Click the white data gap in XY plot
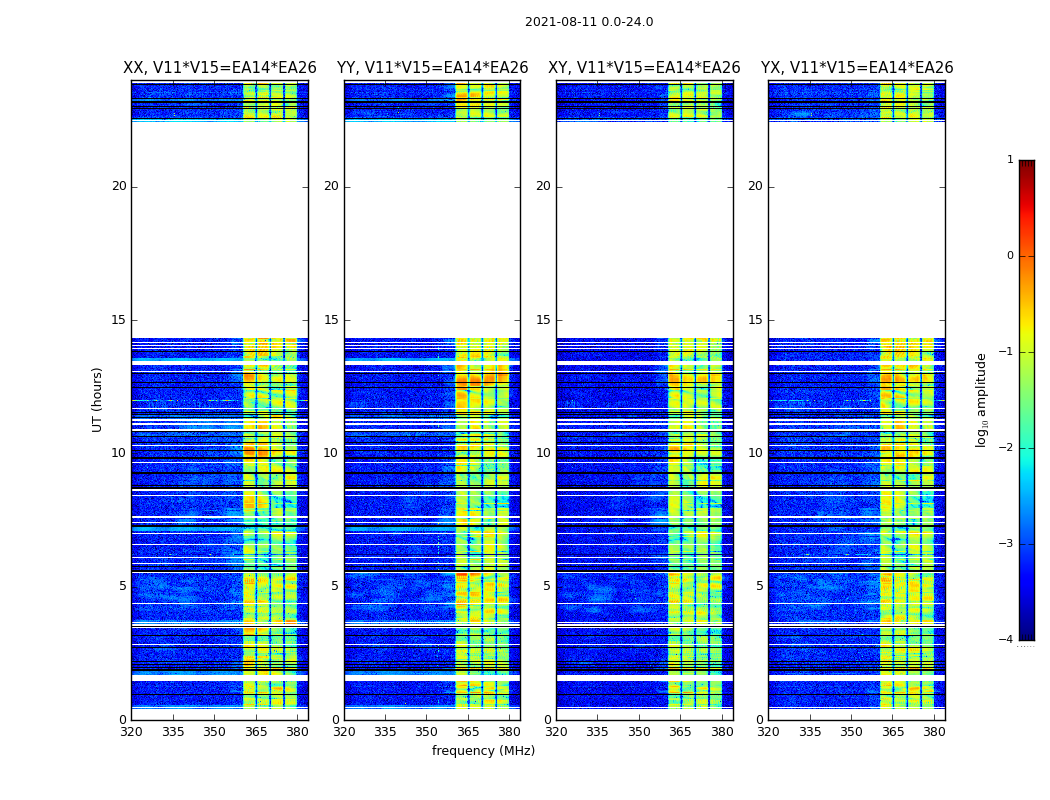Viewport: 1050px width, 800px height. (645, 230)
